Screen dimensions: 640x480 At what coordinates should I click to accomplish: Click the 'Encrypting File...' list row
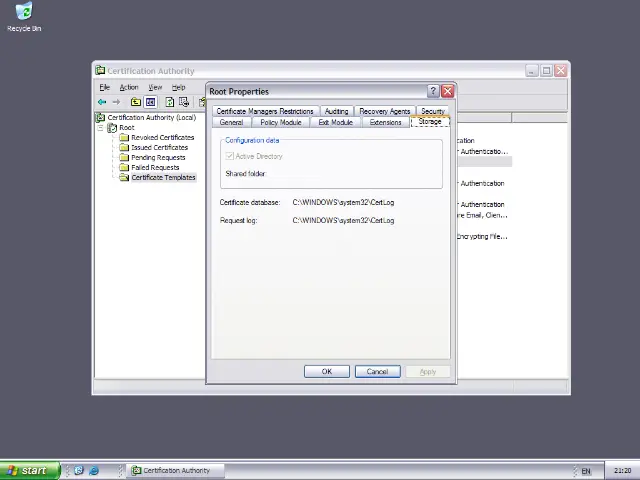482,236
